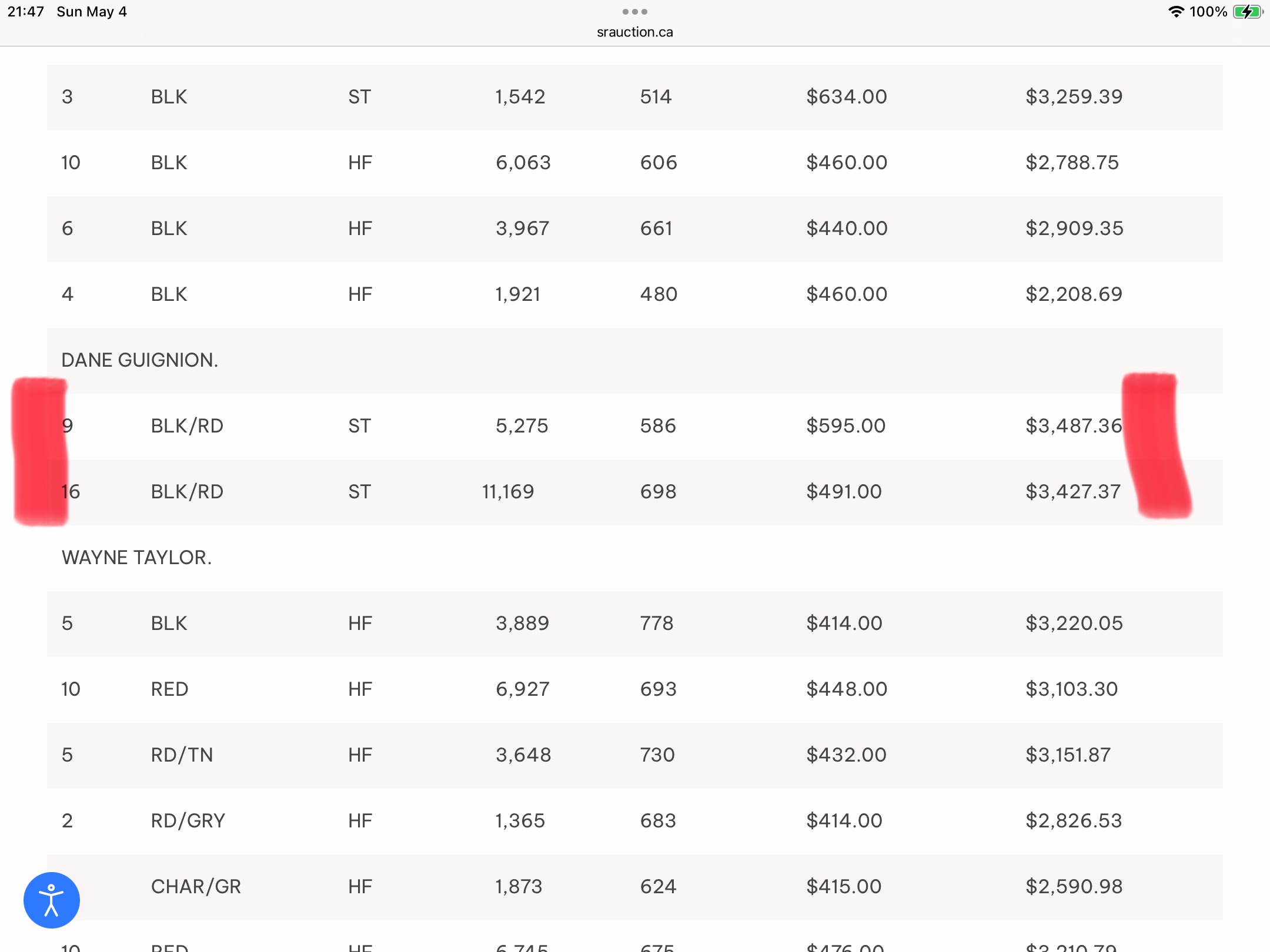Tap the three-dot multitasking menu
This screenshot has height=952, width=1270.
(635, 12)
